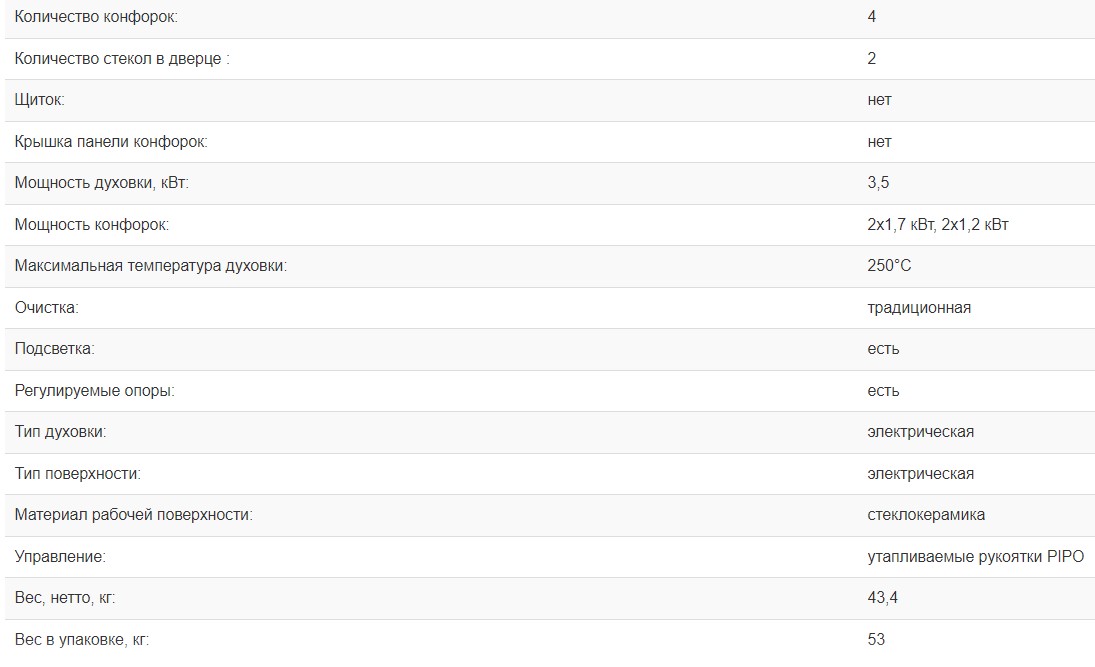
Task: Click the 'Регулируемые опоры' label
Action: (x=94, y=391)
